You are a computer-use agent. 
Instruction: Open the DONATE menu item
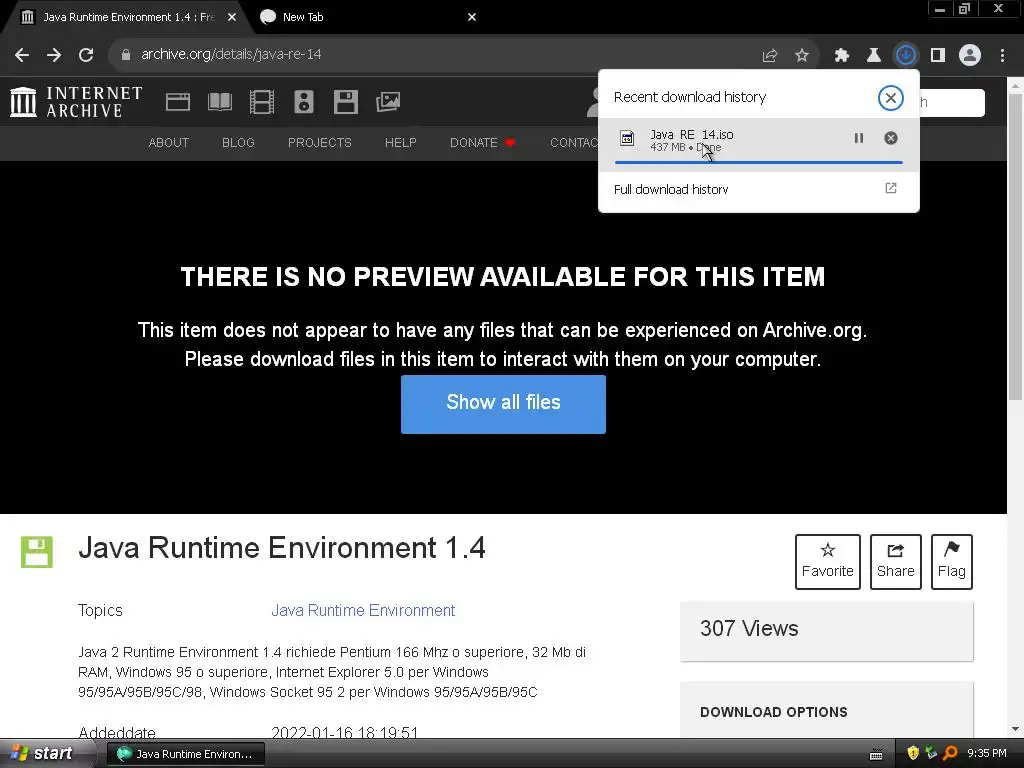pyautogui.click(x=483, y=143)
